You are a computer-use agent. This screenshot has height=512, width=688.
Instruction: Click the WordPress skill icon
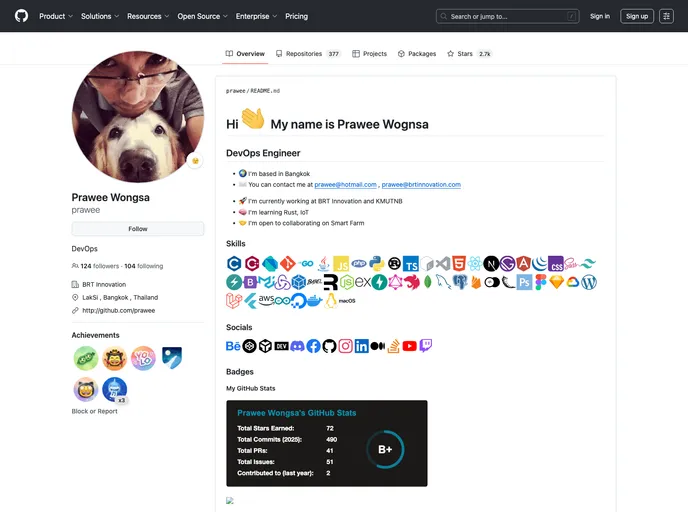tap(589, 282)
